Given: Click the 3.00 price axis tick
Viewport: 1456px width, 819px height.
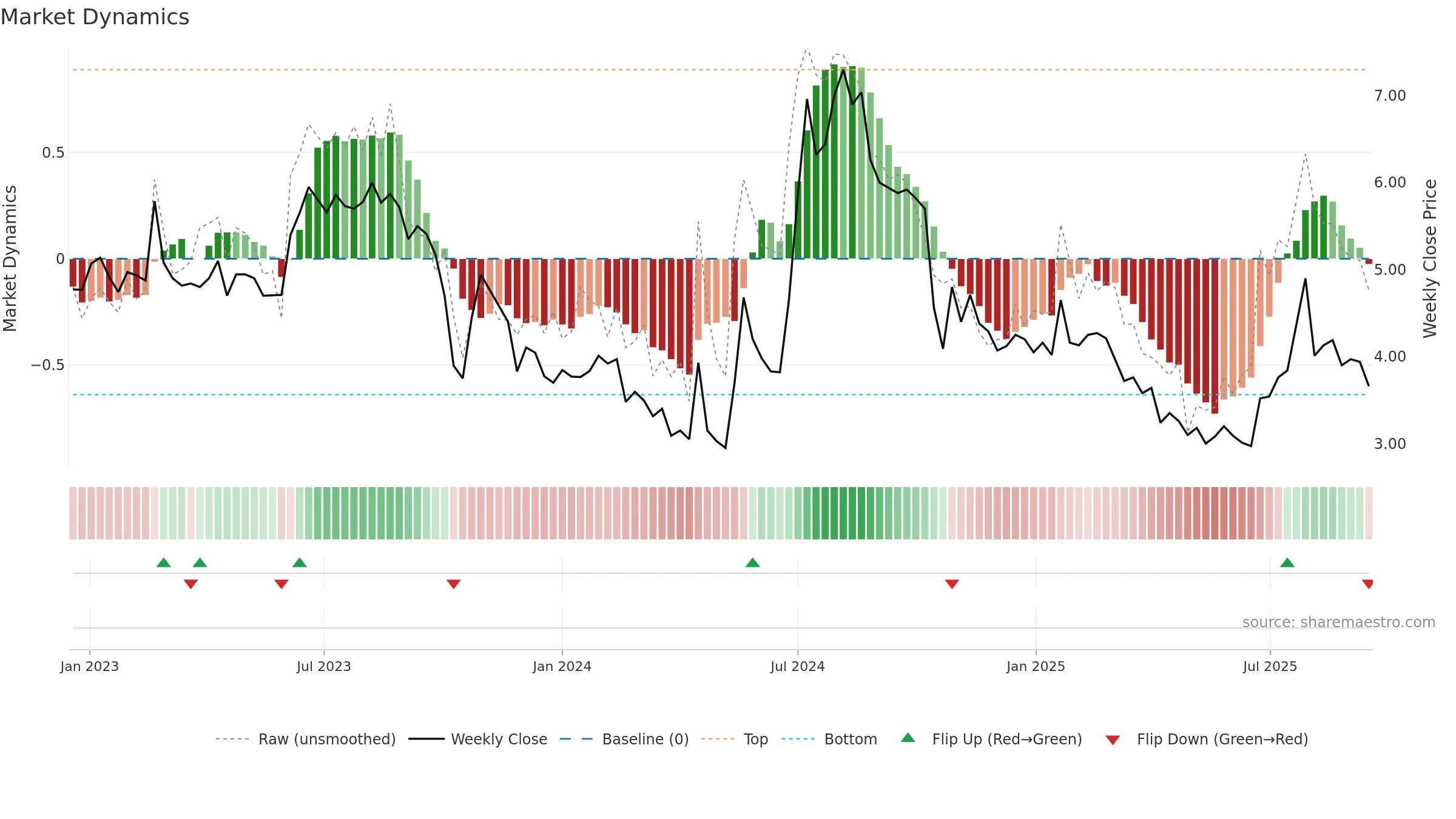Looking at the screenshot, I should (1390, 444).
